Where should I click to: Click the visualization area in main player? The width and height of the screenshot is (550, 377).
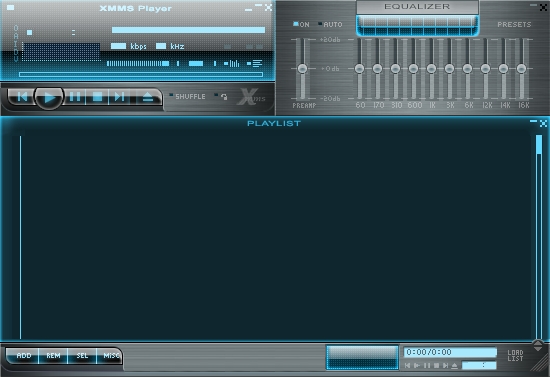(x=61, y=52)
